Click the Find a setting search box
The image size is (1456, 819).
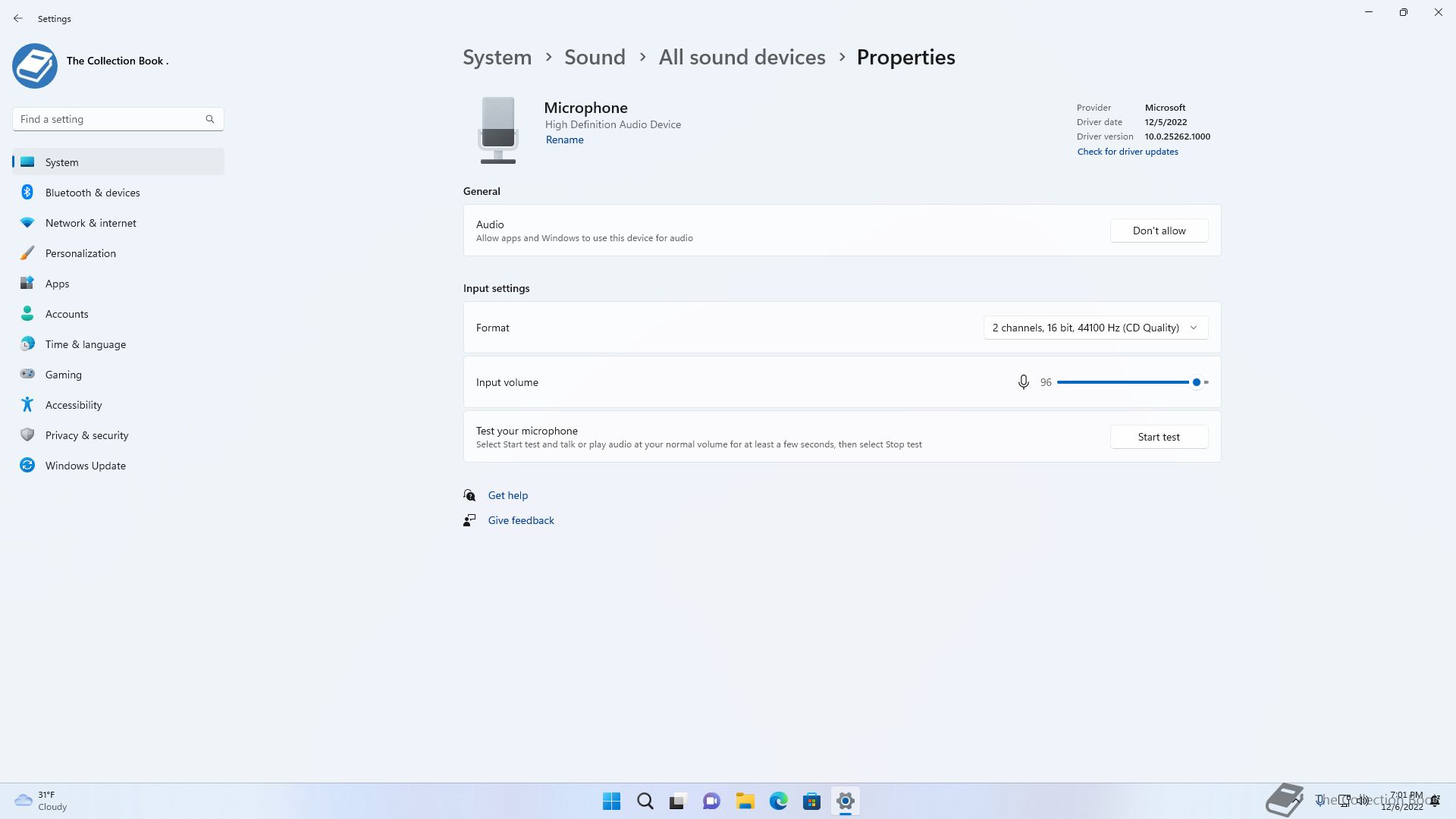pyautogui.click(x=110, y=119)
